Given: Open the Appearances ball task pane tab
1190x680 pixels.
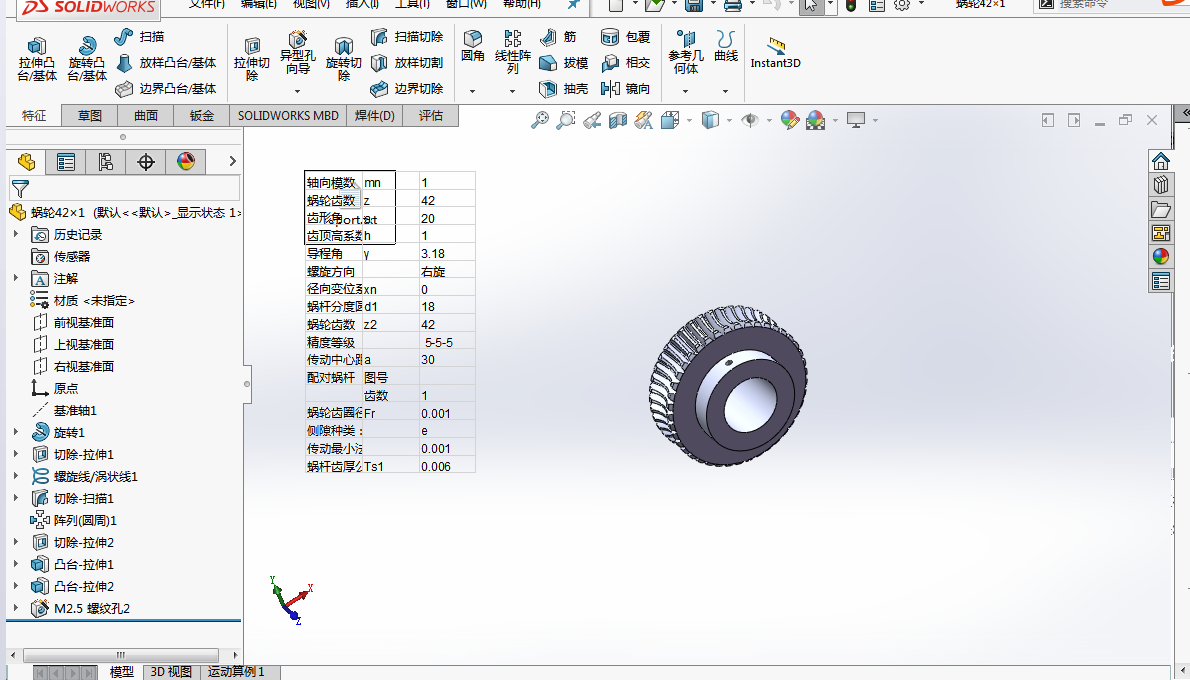Looking at the screenshot, I should point(1160,257).
